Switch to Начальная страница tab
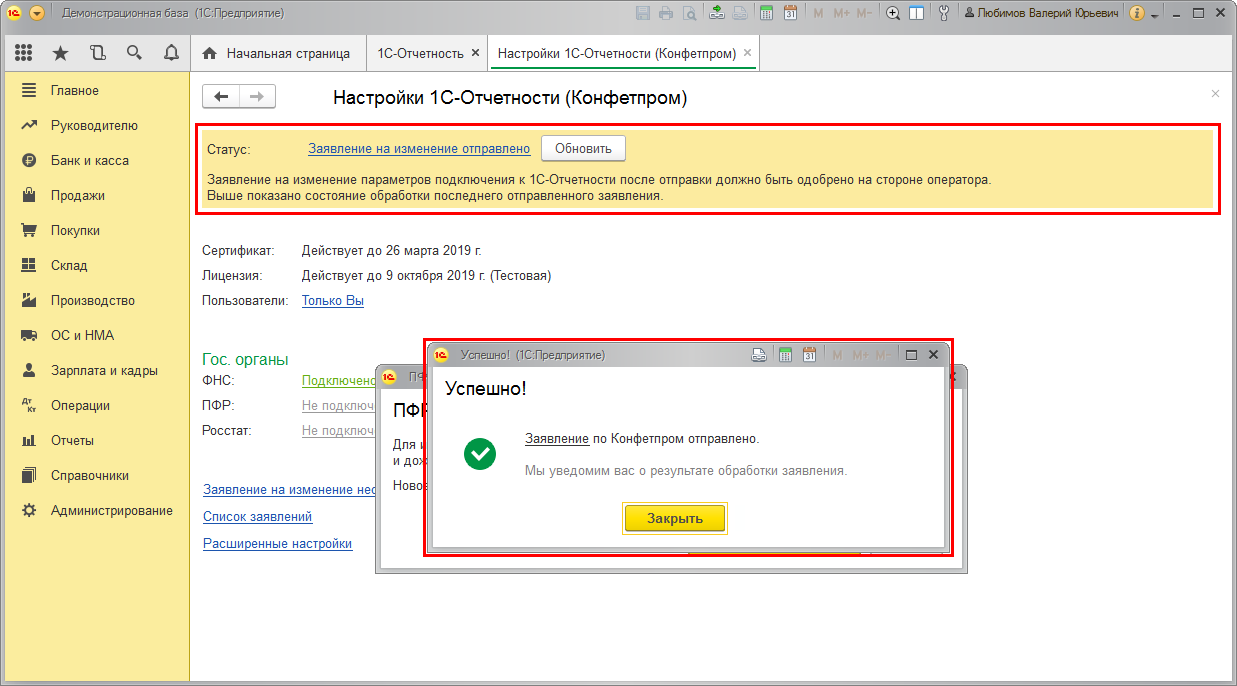This screenshot has width=1237, height=686. [x=277, y=53]
